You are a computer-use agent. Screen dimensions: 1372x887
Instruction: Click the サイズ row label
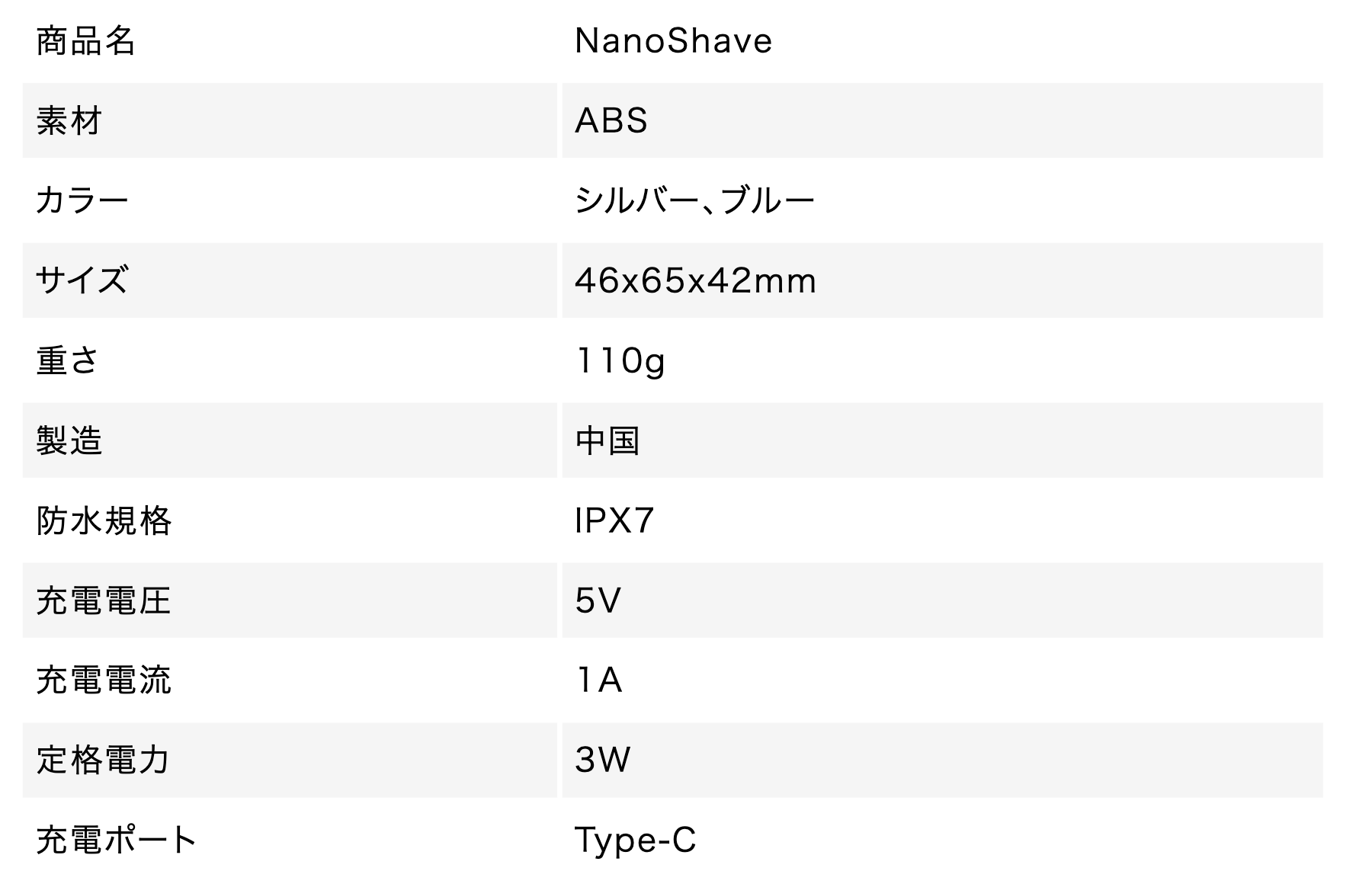point(82,280)
